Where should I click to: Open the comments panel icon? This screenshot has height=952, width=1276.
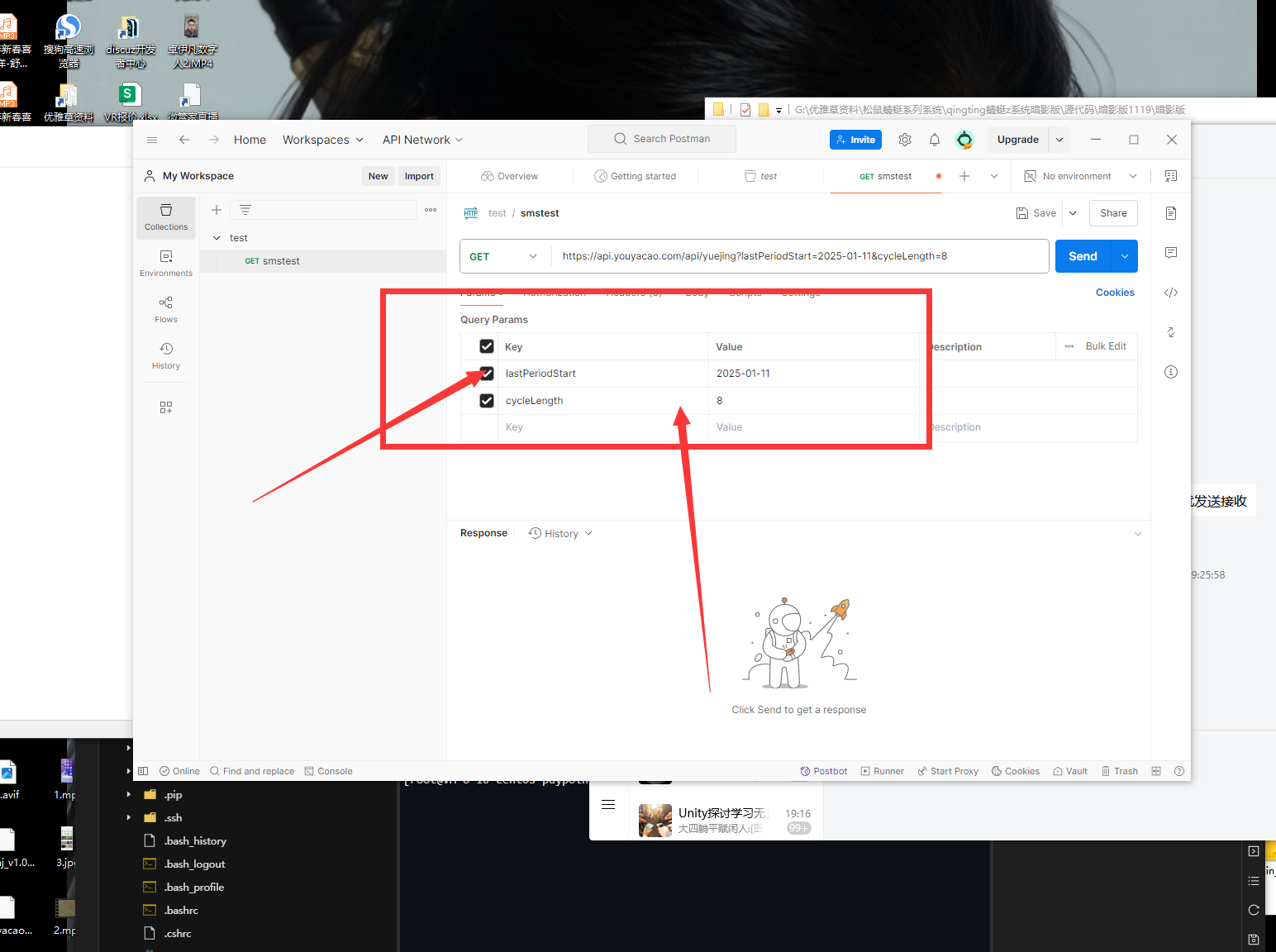click(1171, 253)
